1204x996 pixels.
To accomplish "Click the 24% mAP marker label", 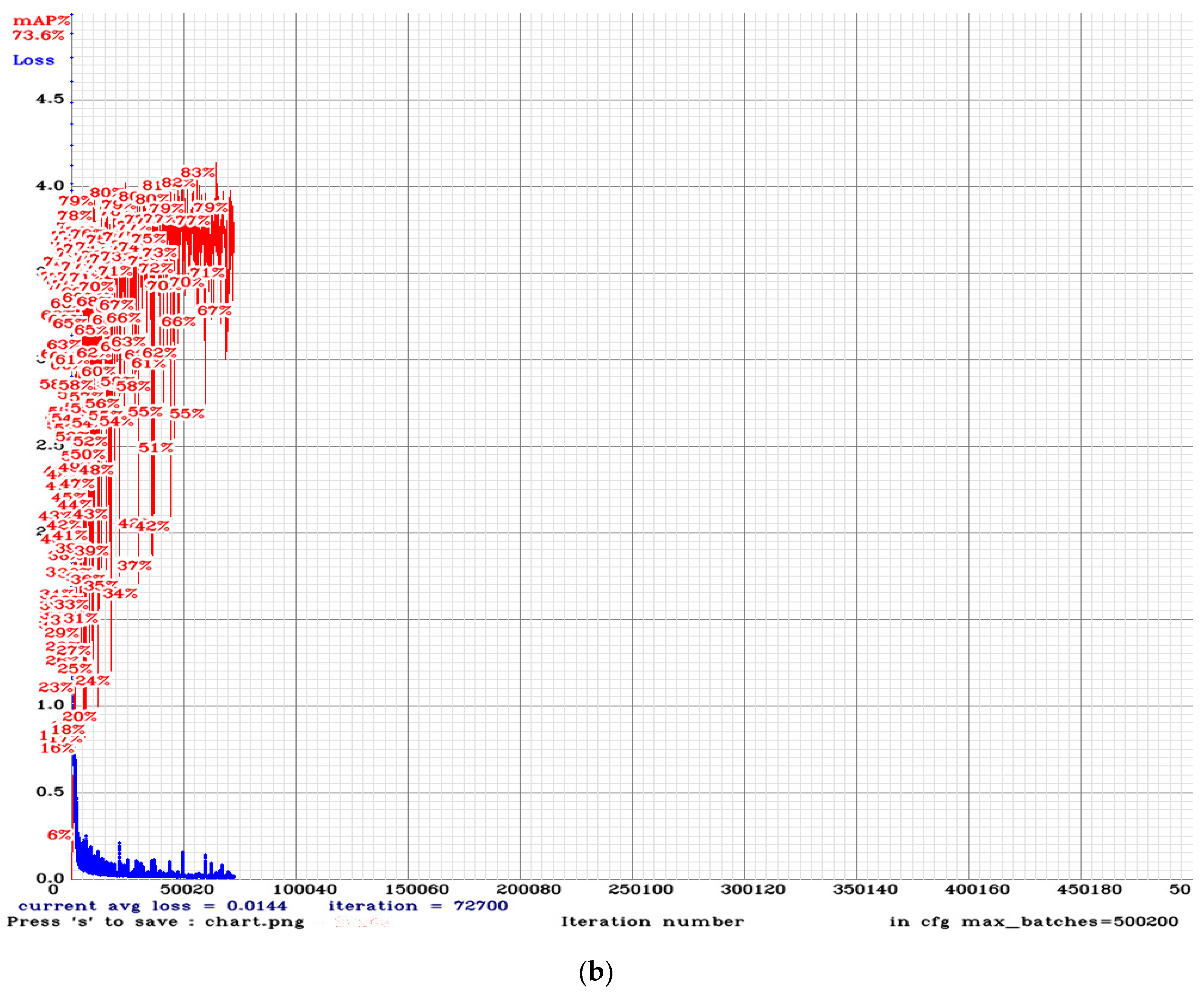I will 92,681.
